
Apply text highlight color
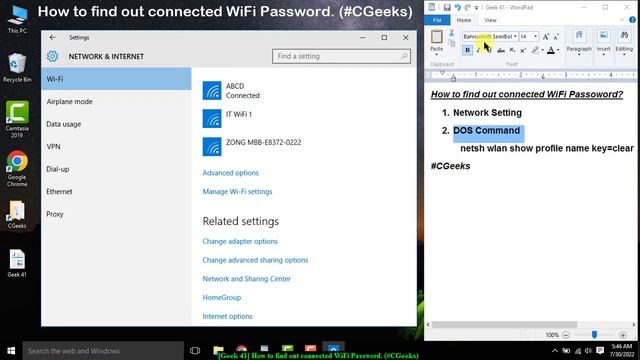(535, 50)
